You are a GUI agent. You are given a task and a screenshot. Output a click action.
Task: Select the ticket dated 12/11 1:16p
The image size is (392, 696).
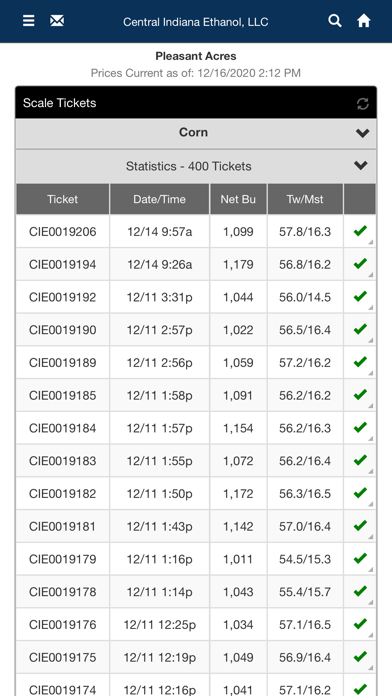coord(196,559)
